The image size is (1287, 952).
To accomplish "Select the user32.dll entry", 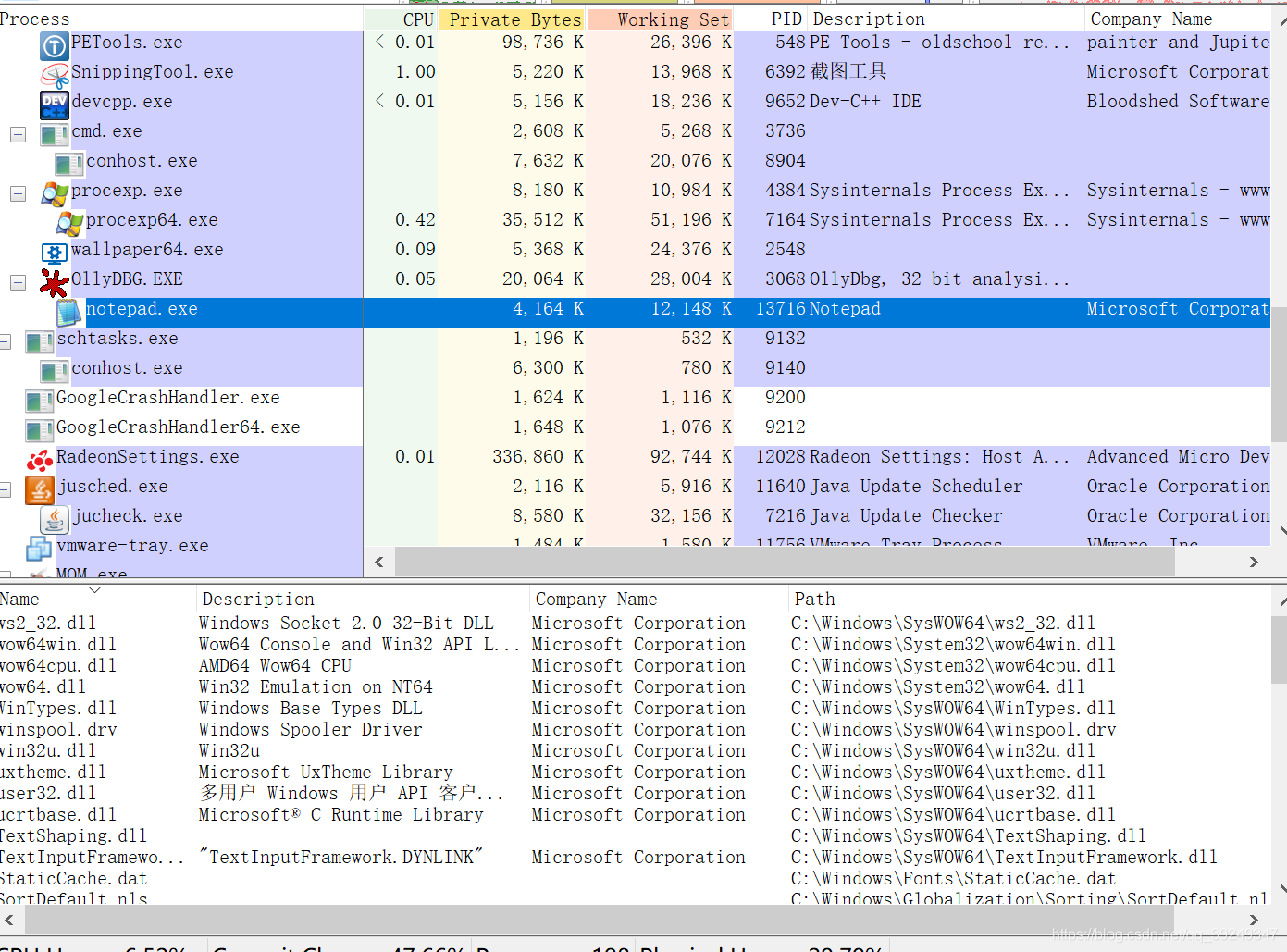I will tap(48, 793).
